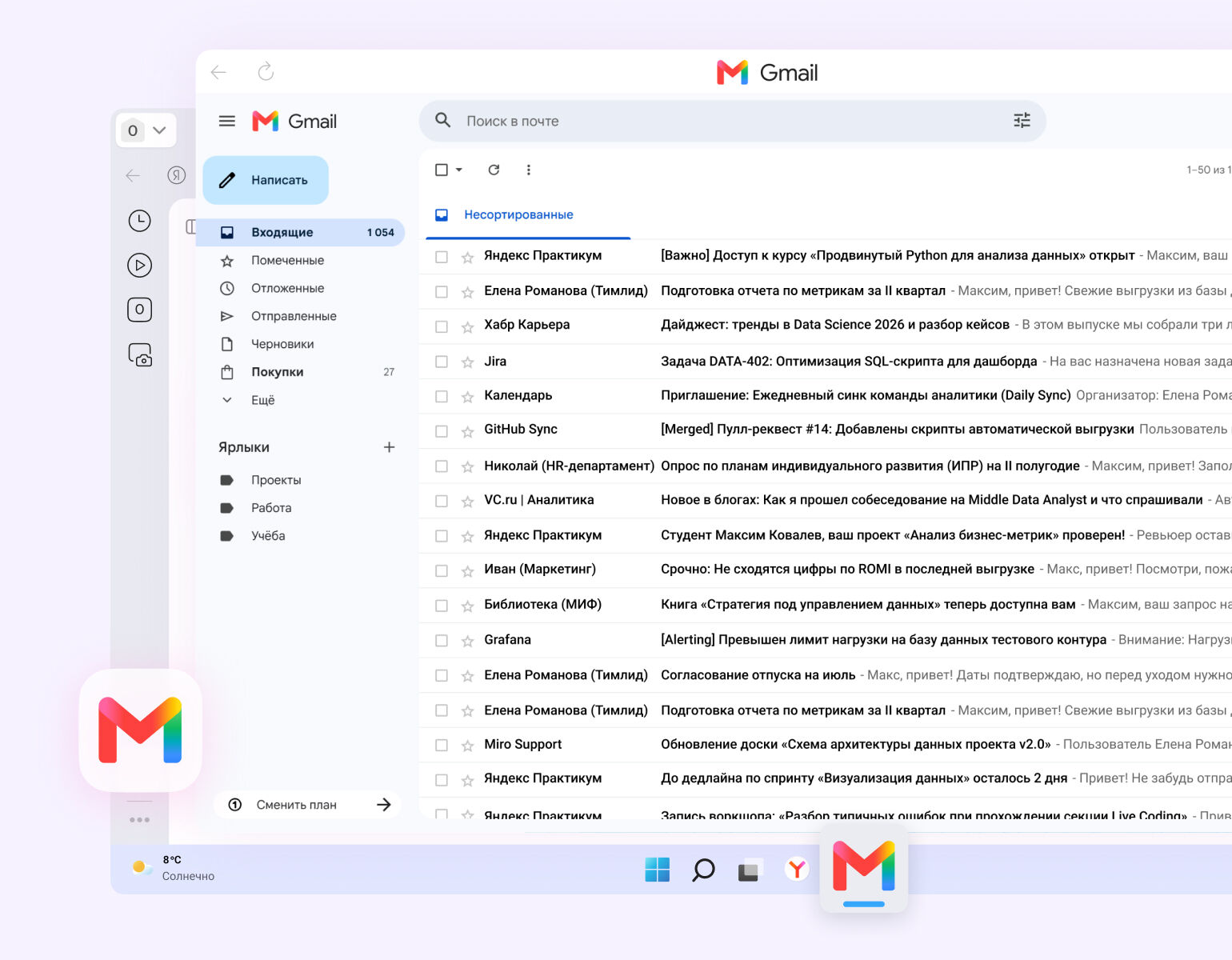The image size is (1232, 960).
Task: Toggle the select-all checkbox in the toolbar
Action: [x=442, y=170]
